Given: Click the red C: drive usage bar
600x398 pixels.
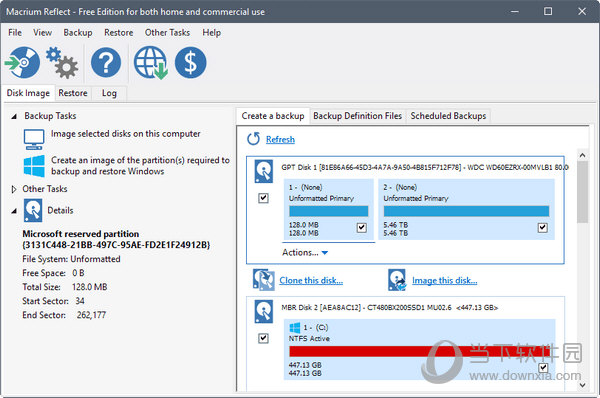Looking at the screenshot, I should tap(419, 351).
